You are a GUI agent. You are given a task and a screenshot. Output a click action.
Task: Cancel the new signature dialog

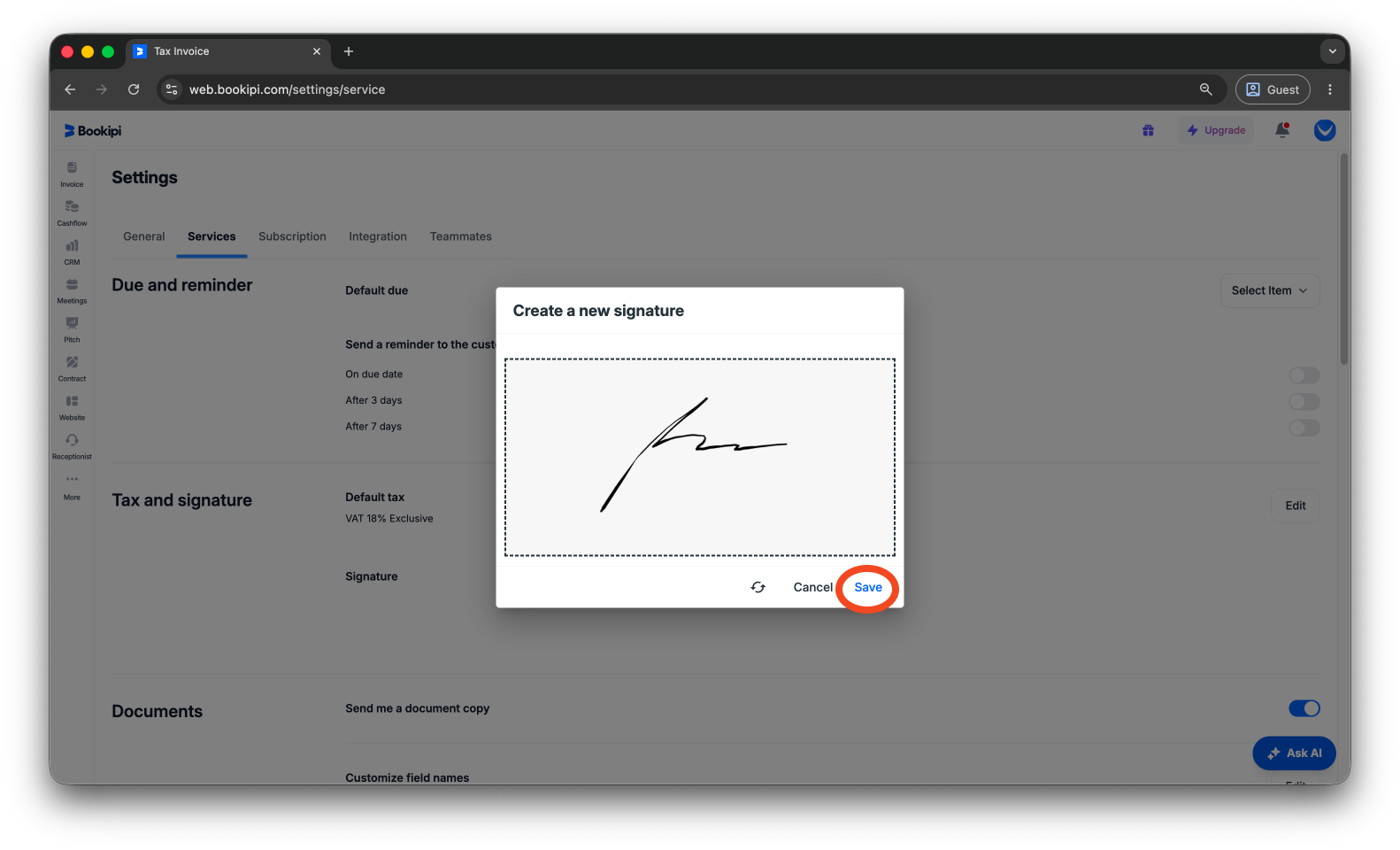pyautogui.click(x=812, y=587)
